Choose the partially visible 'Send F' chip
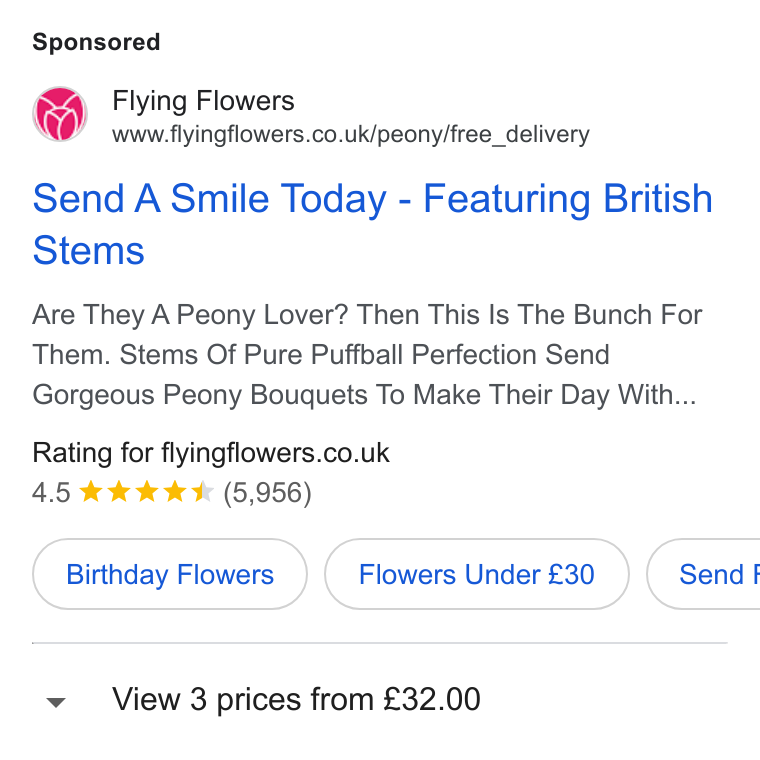 point(703,574)
